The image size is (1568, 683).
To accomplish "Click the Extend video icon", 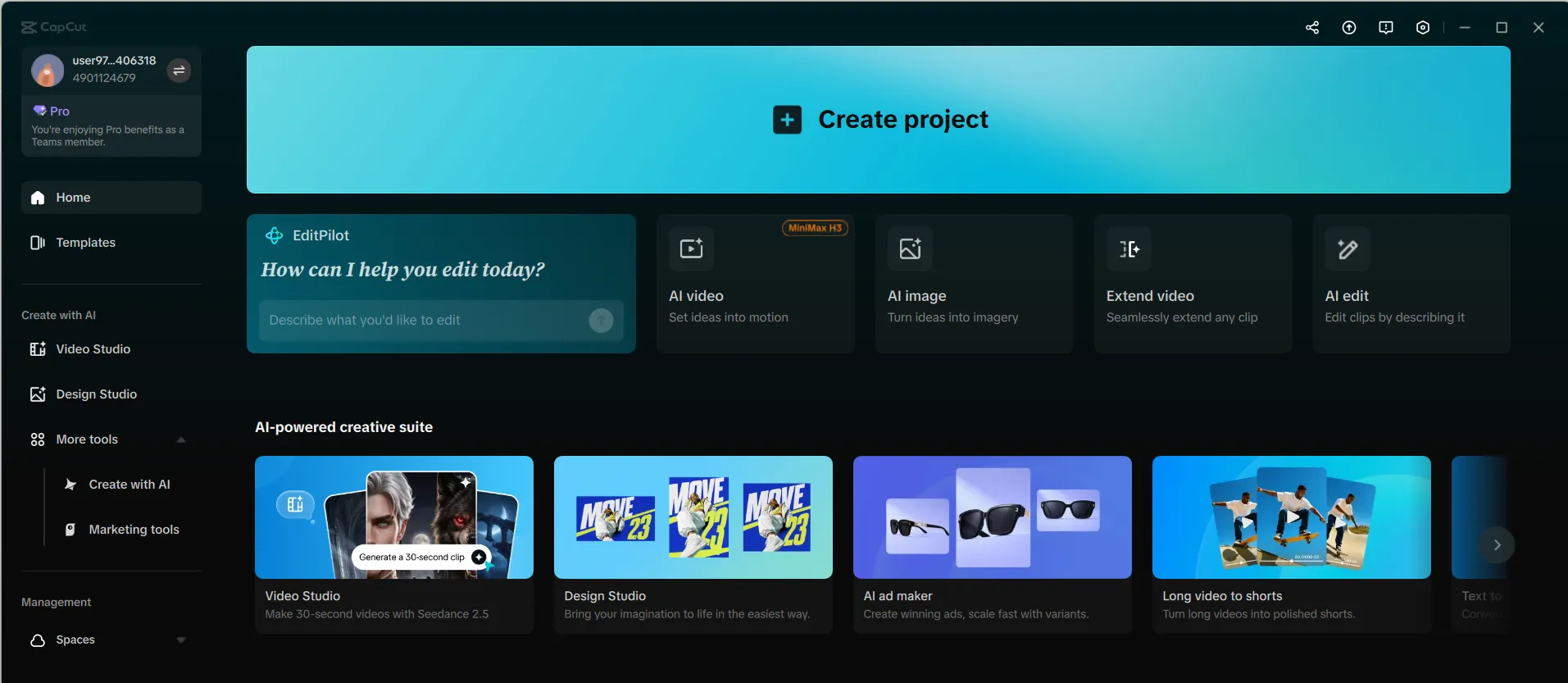I will tap(1129, 248).
